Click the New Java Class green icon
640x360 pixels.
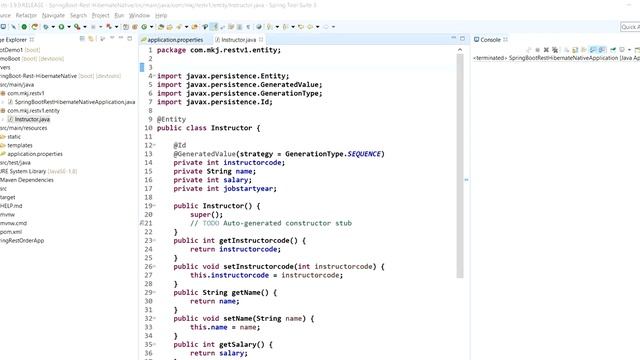tap(144, 27)
